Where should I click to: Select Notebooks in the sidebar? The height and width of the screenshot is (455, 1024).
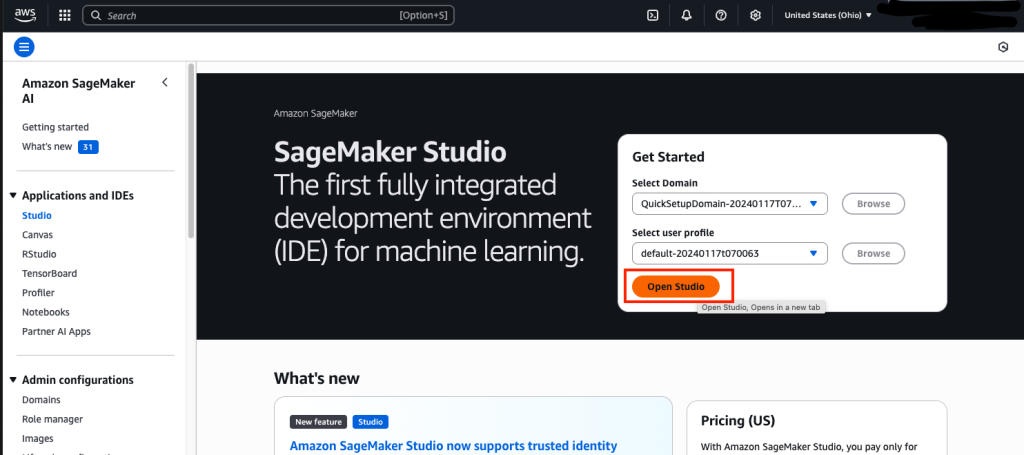[46, 312]
